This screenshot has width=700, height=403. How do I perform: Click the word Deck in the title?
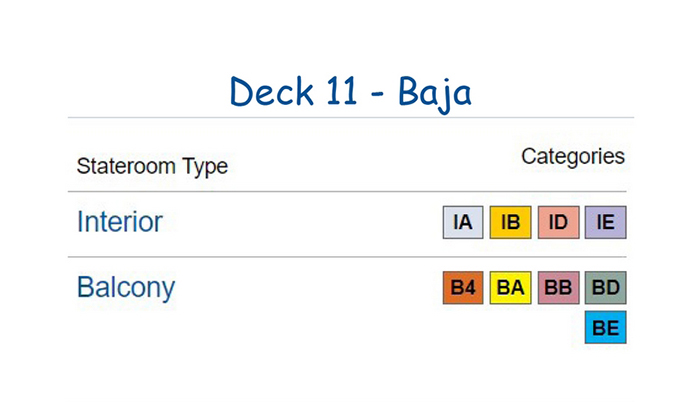[271, 91]
